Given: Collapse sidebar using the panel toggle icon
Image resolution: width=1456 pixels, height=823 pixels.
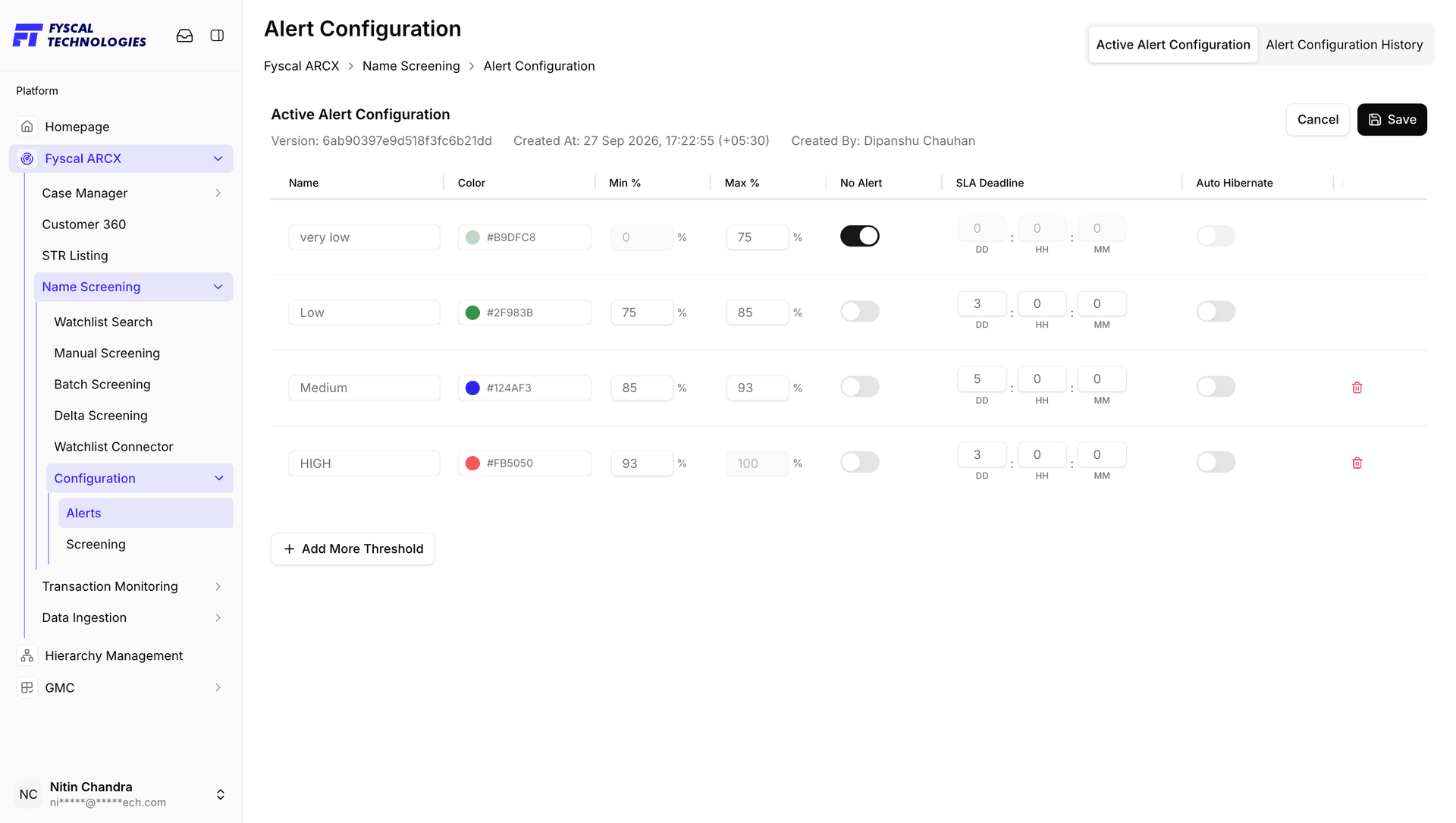Looking at the screenshot, I should [x=217, y=36].
